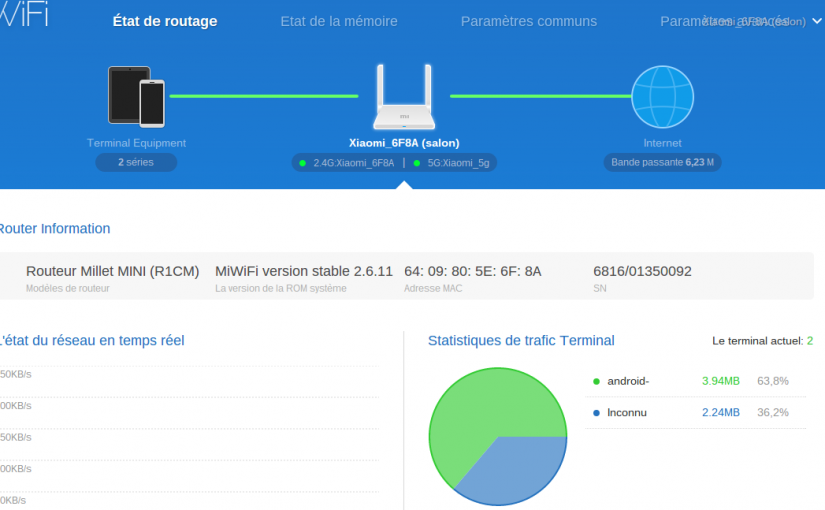825x510 pixels.
Task: Click the Router Information heading
Action: 55,228
